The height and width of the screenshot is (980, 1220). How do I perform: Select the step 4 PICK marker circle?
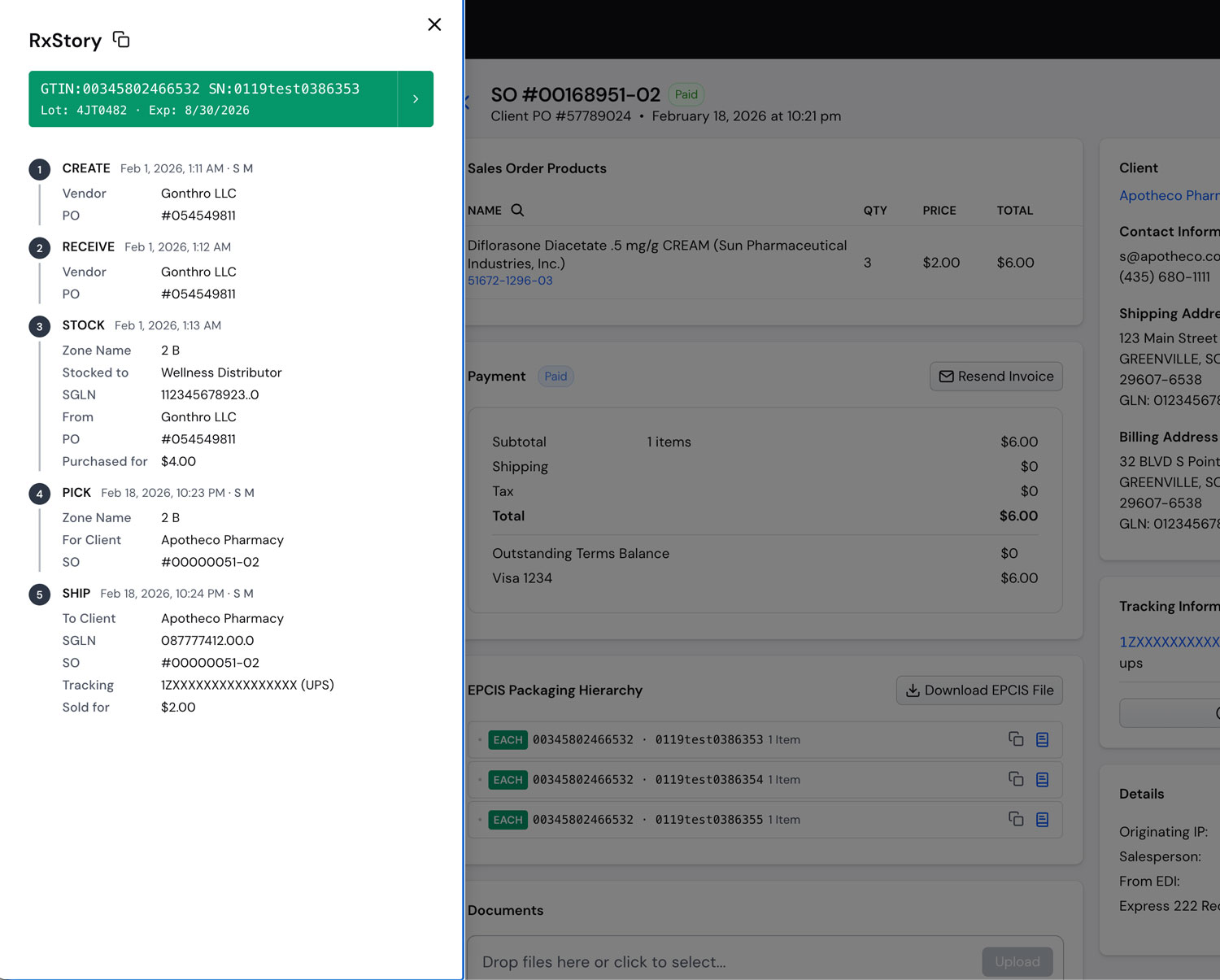(x=40, y=493)
